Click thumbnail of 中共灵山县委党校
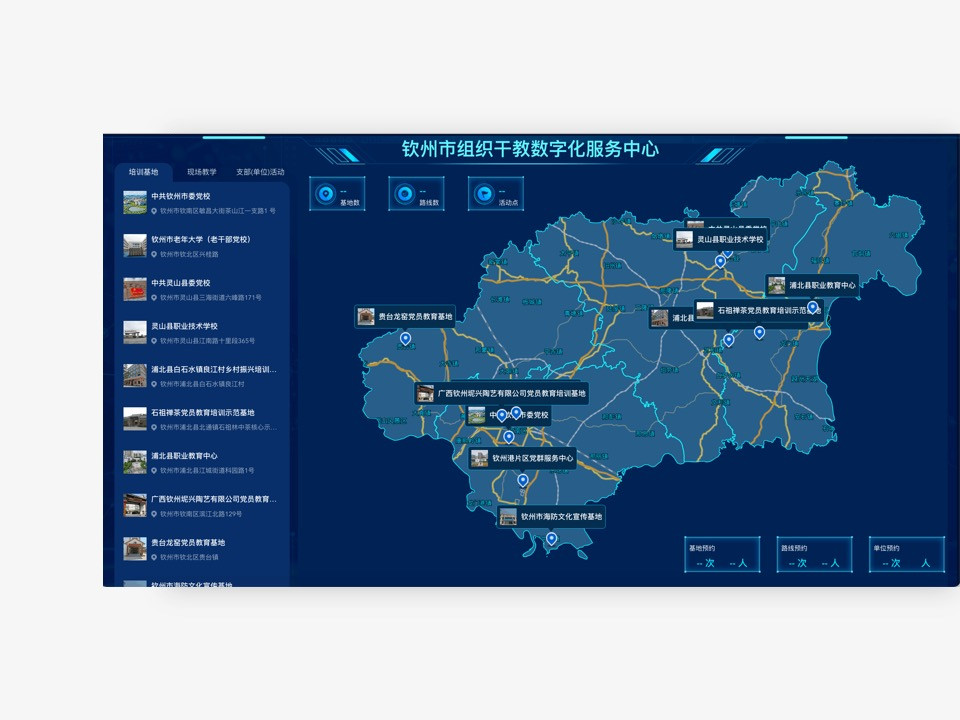Screen dimensions: 960x720 (x=135, y=289)
